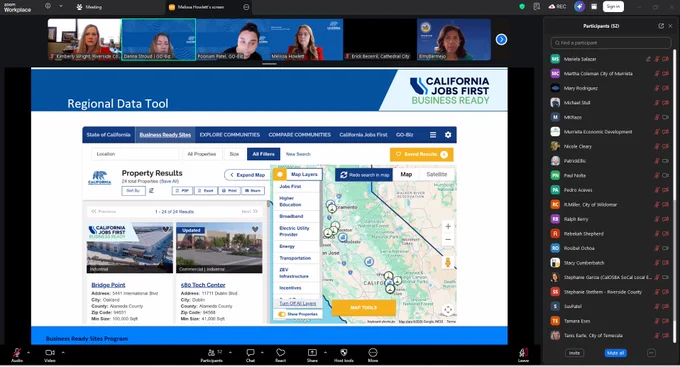
Task: Click the Sign in button
Action: pos(613,7)
